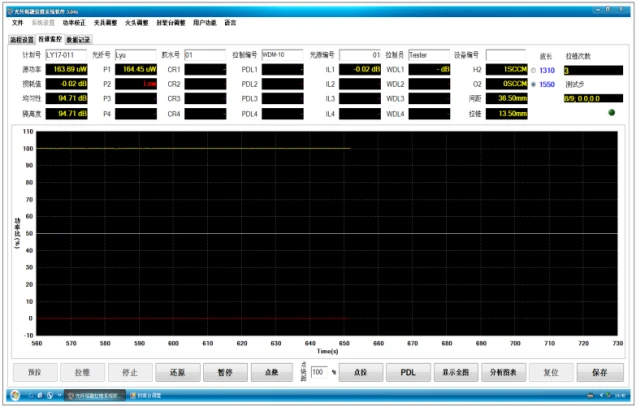Open the 分析图表 view
The image size is (636, 407).
pyautogui.click(x=503, y=371)
